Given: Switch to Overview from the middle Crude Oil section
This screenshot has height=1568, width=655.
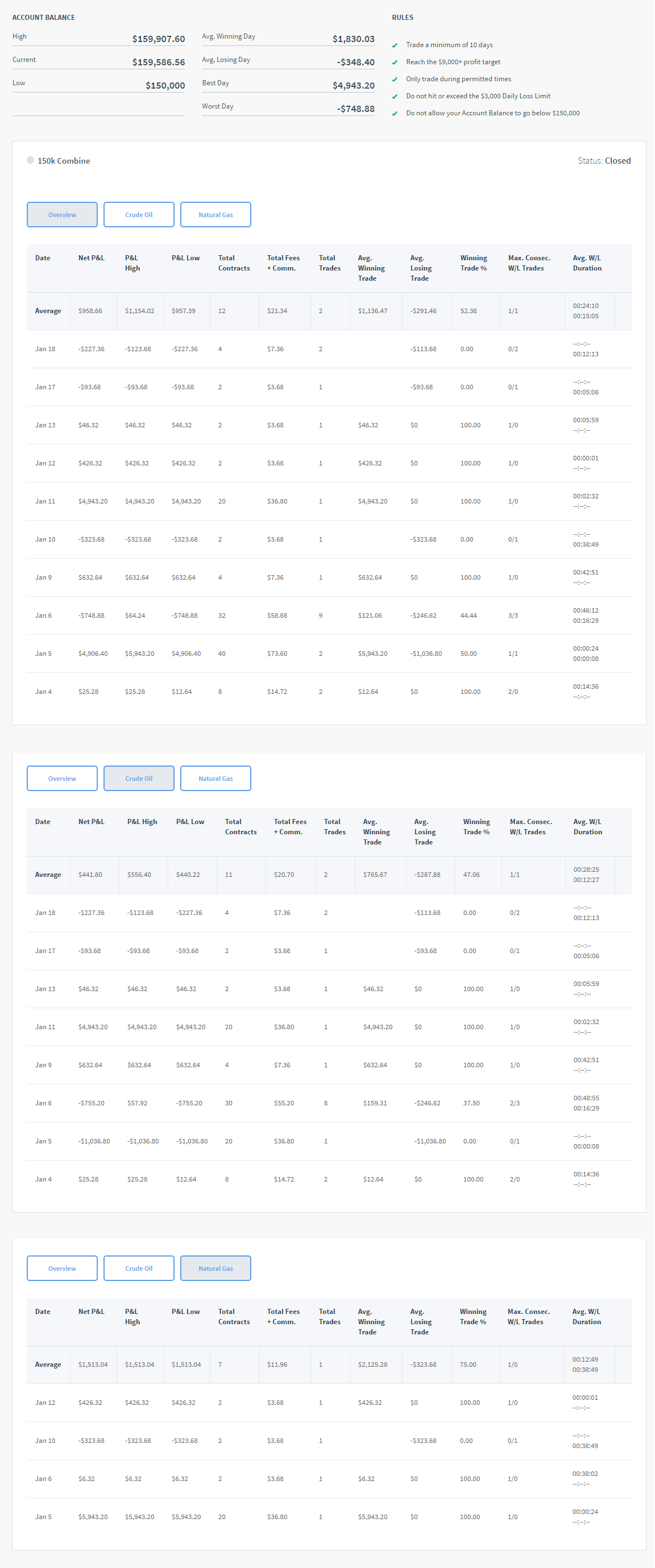Looking at the screenshot, I should pos(62,779).
